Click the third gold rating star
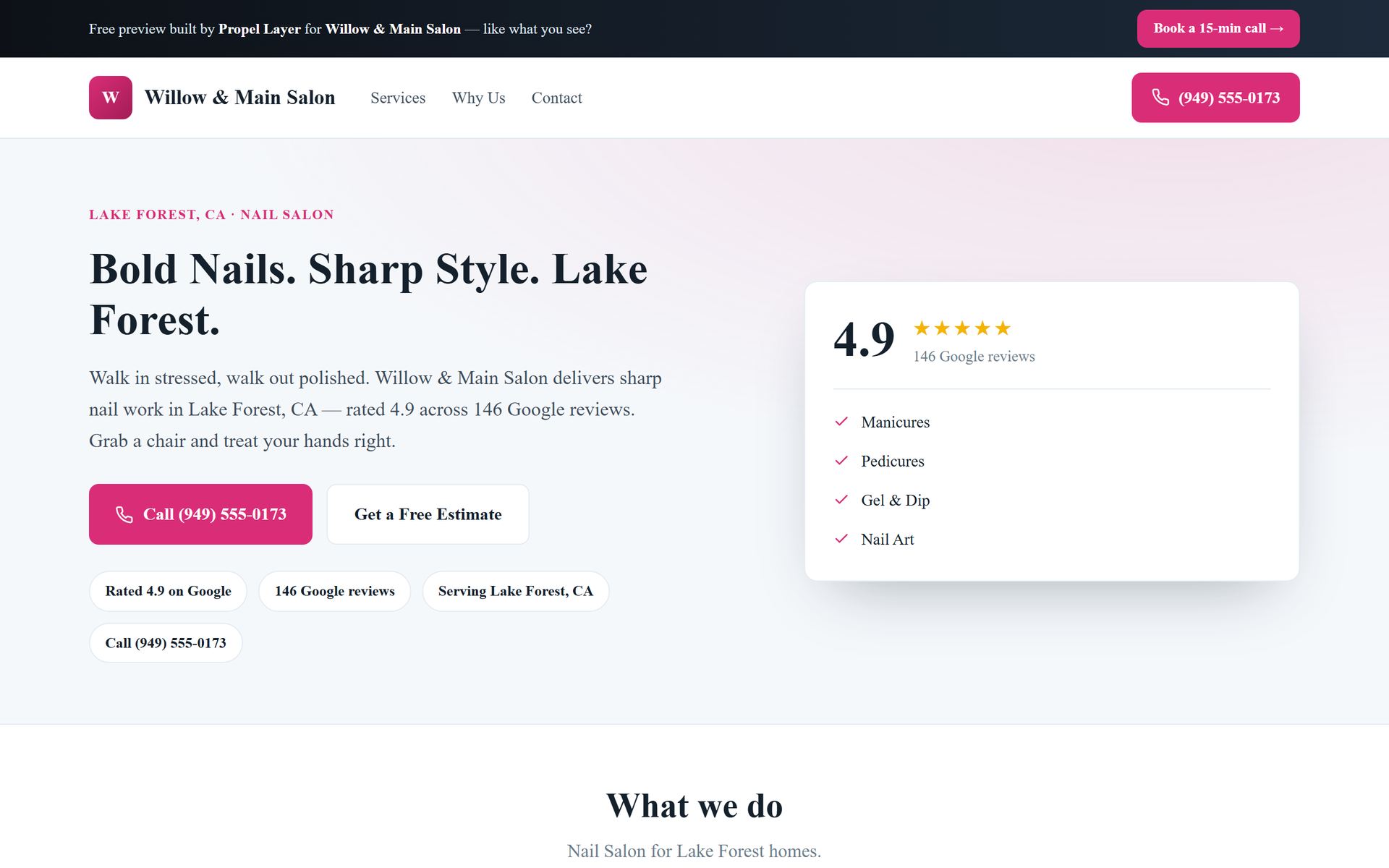This screenshot has height=868, width=1389. [x=962, y=328]
